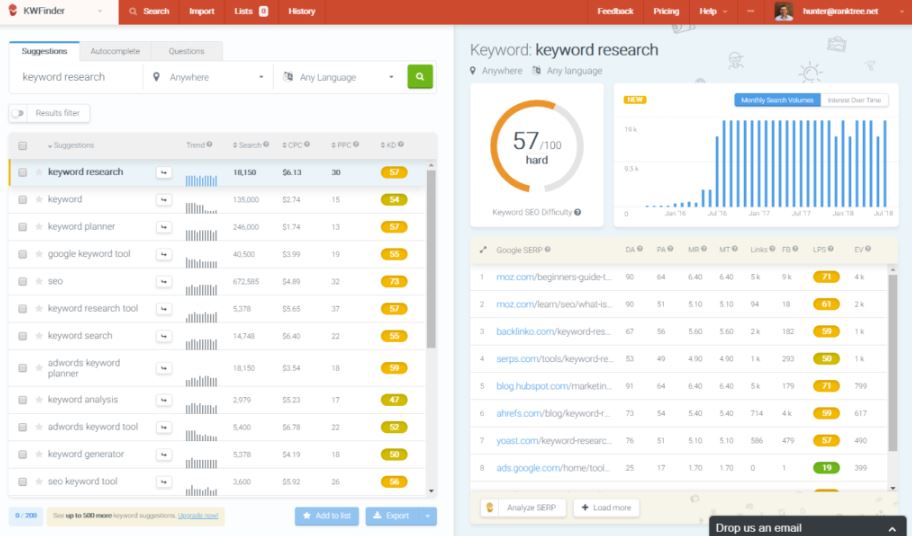Click the arrow icon in the 'keyword analysis' row
The height and width of the screenshot is (536, 912).
[x=164, y=401]
